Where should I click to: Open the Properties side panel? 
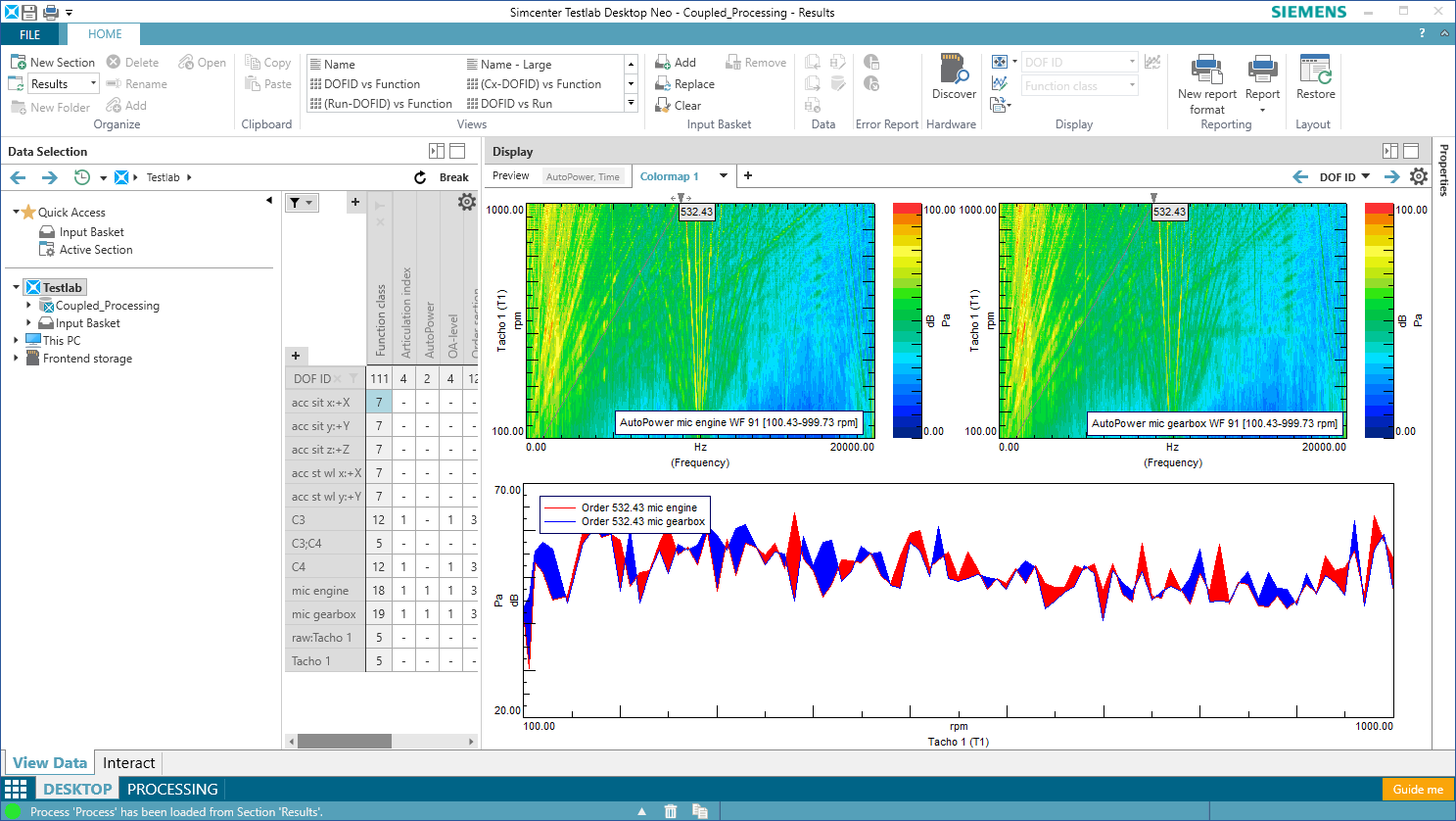pyautogui.click(x=1443, y=170)
